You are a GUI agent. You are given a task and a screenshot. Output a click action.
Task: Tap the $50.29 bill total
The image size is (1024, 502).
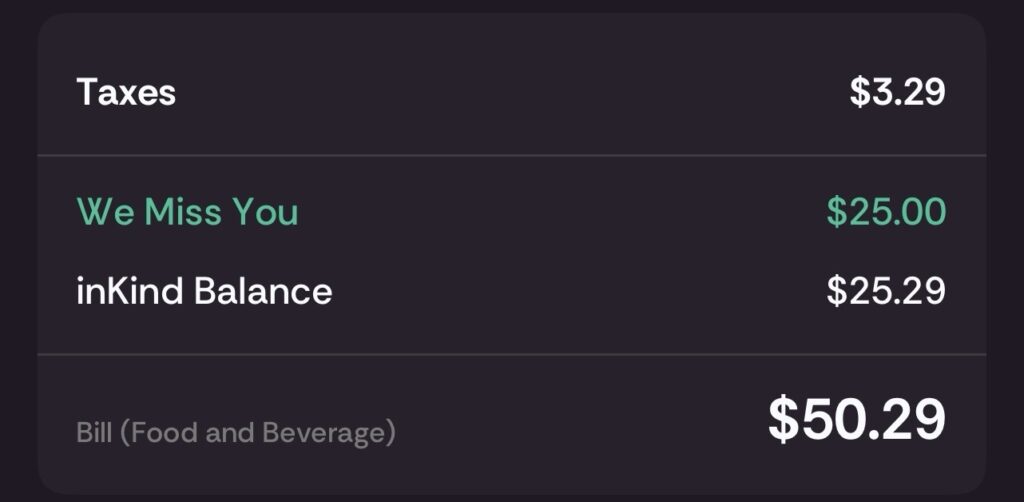point(856,419)
